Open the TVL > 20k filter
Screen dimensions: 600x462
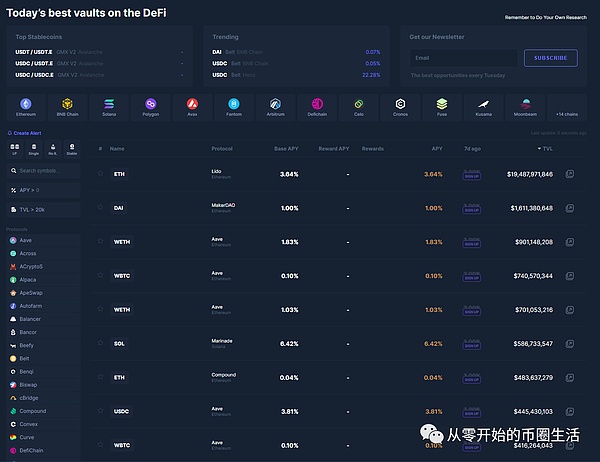coord(42,208)
